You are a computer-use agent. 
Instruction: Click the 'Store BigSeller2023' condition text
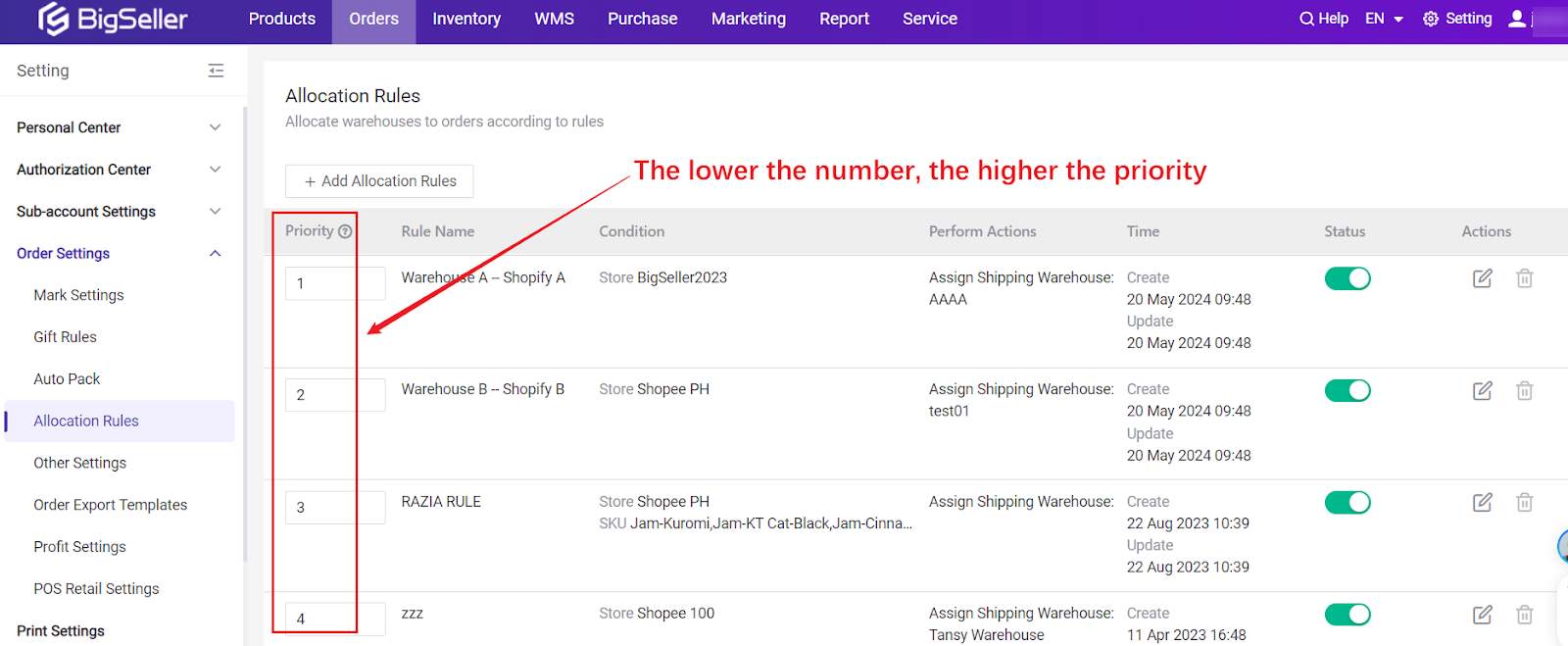click(663, 277)
